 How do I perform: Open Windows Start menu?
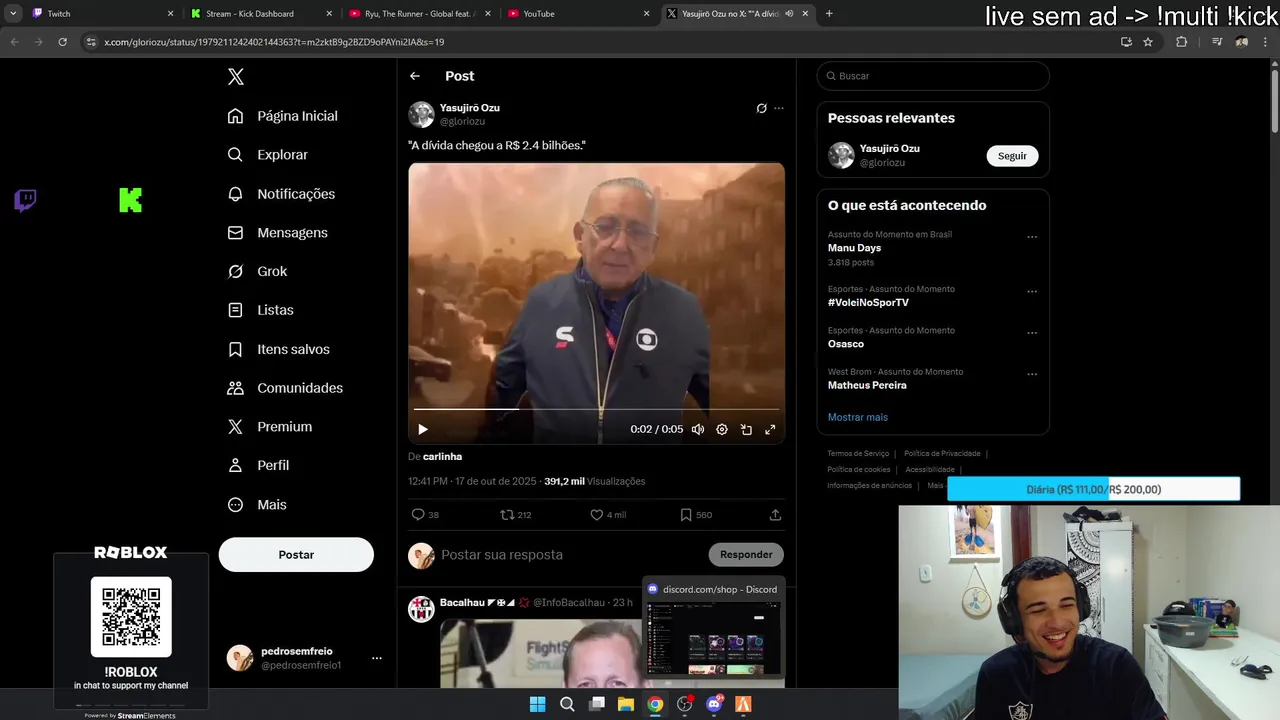click(537, 704)
